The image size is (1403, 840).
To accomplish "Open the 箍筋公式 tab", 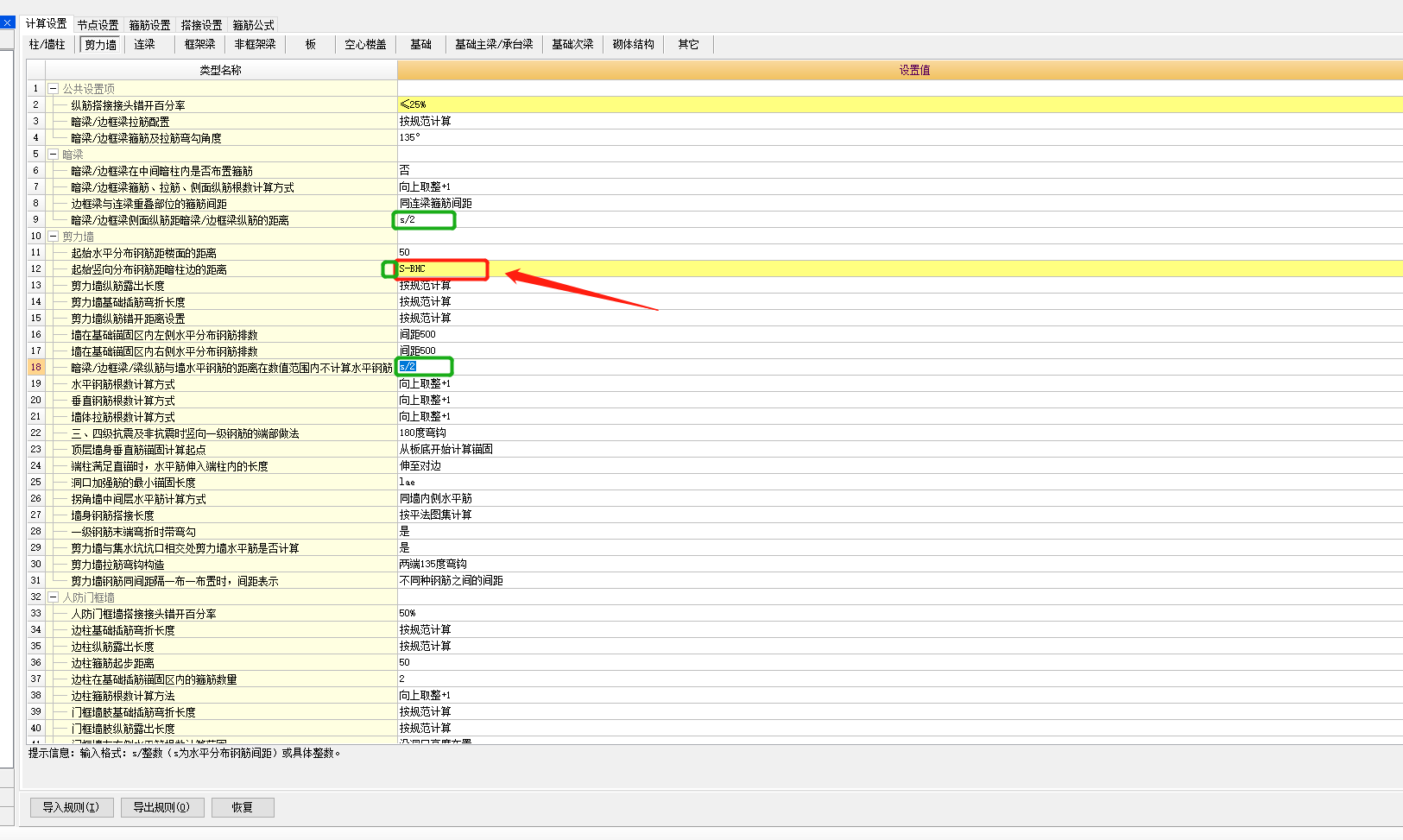I will [253, 25].
